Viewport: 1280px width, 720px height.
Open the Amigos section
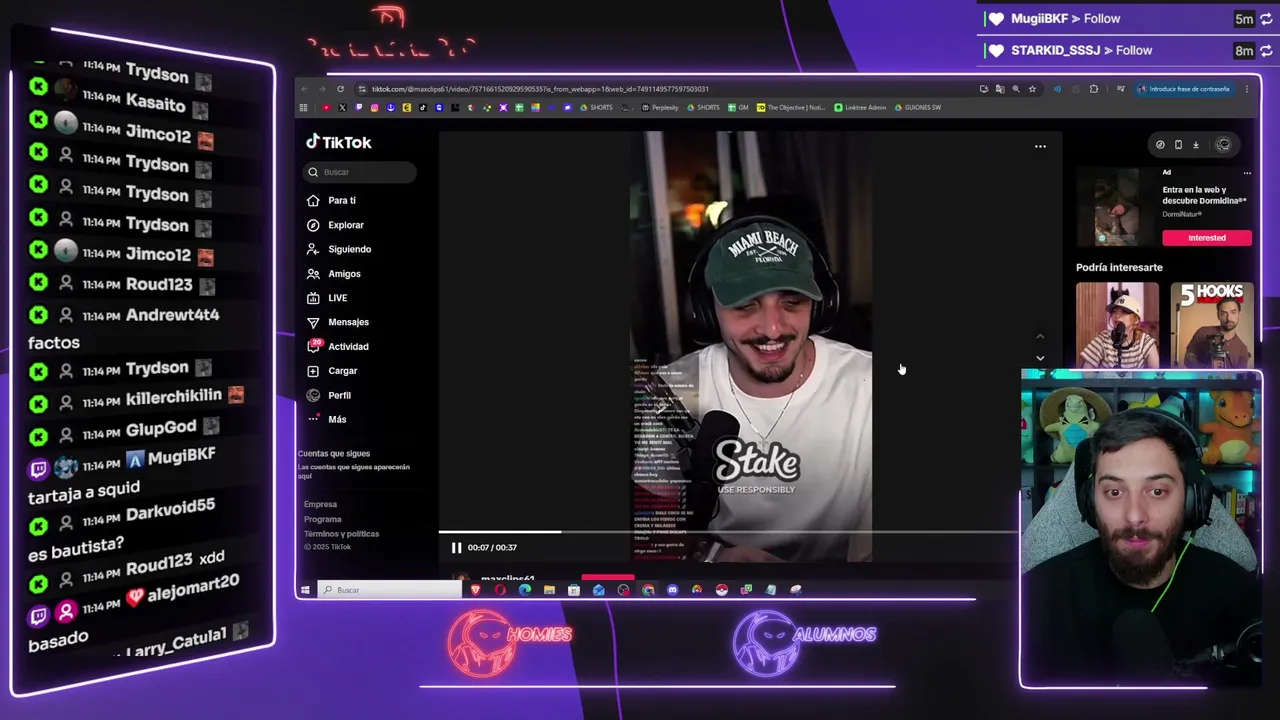pyautogui.click(x=334, y=273)
